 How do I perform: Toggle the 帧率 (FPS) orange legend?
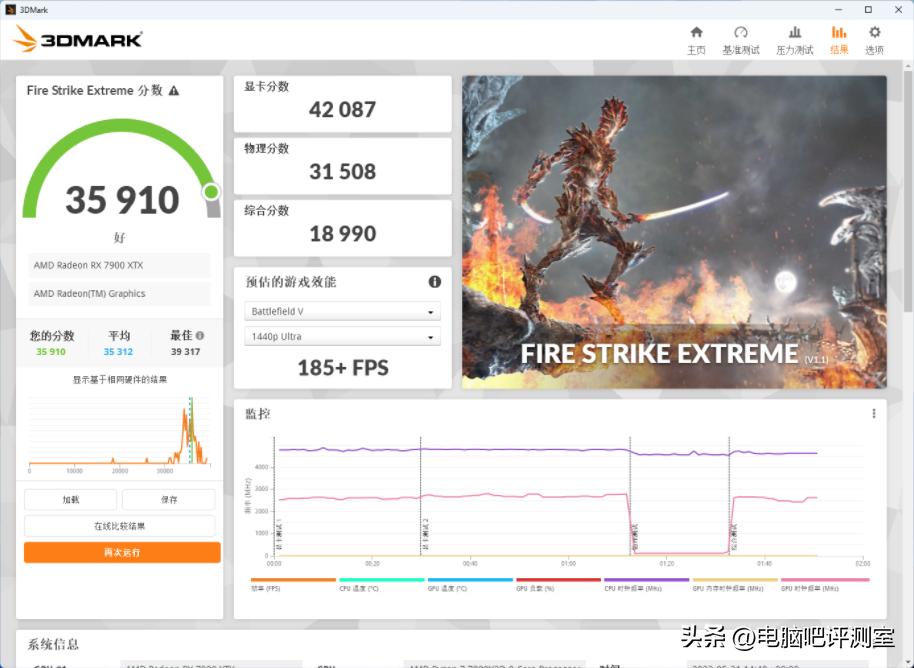pos(293,584)
